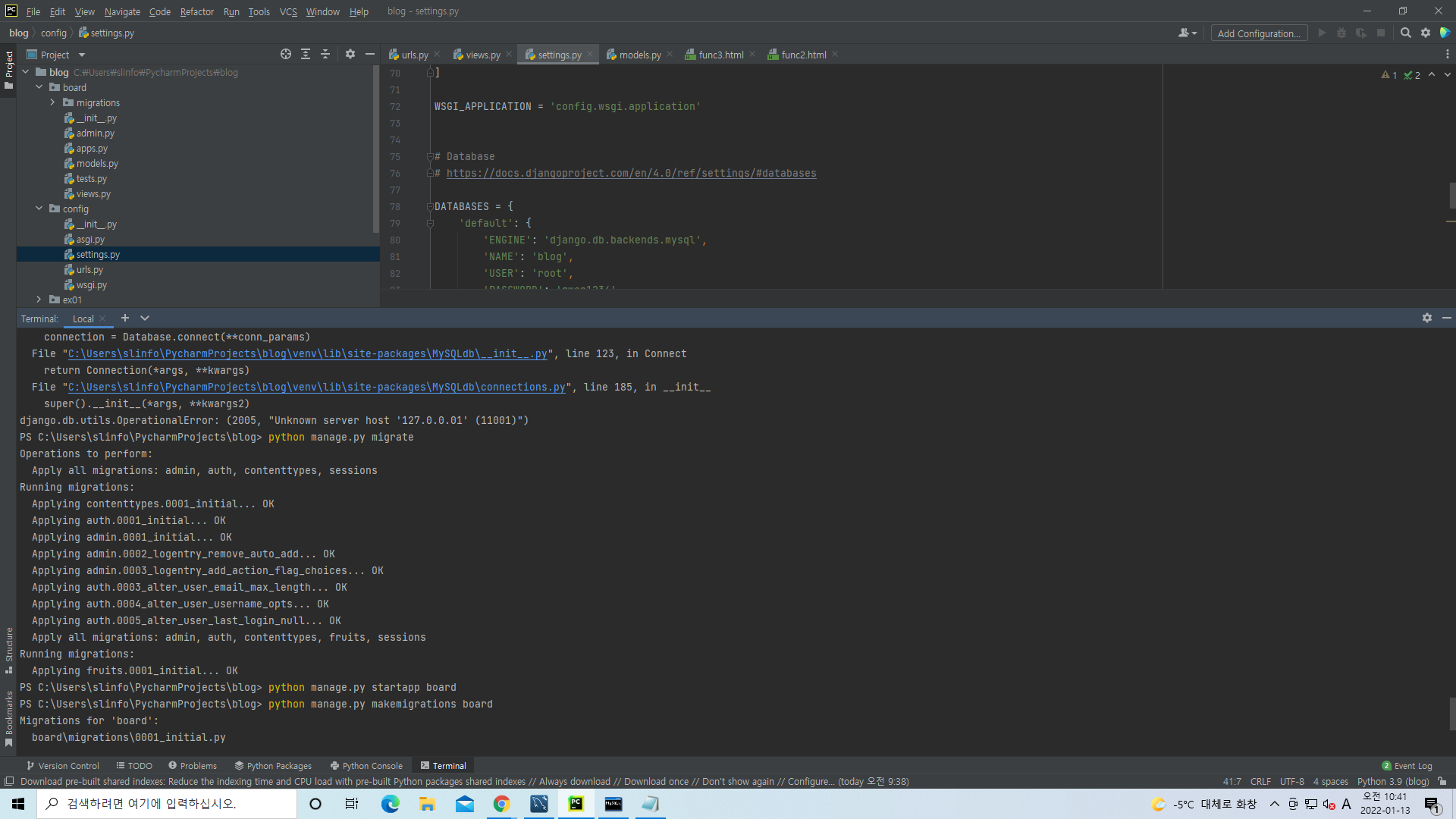Expand the migrations folder
The width and height of the screenshot is (1456, 819).
(x=52, y=102)
